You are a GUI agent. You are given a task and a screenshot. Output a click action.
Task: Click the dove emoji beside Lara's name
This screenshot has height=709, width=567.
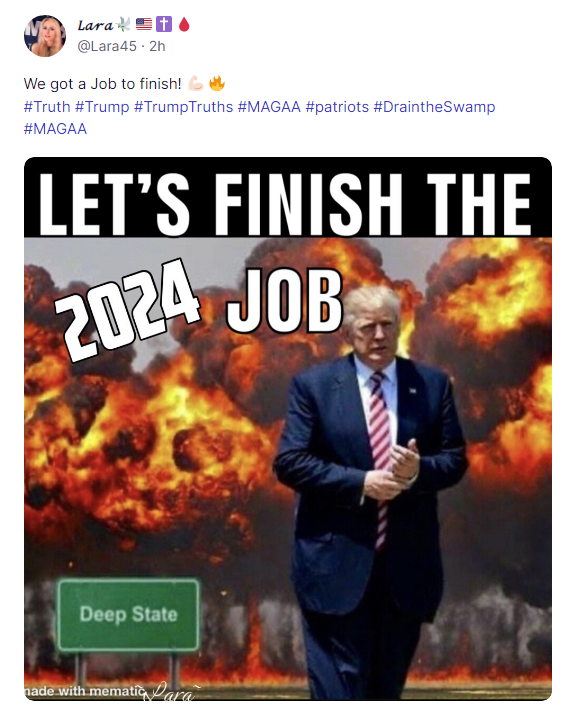pos(123,24)
